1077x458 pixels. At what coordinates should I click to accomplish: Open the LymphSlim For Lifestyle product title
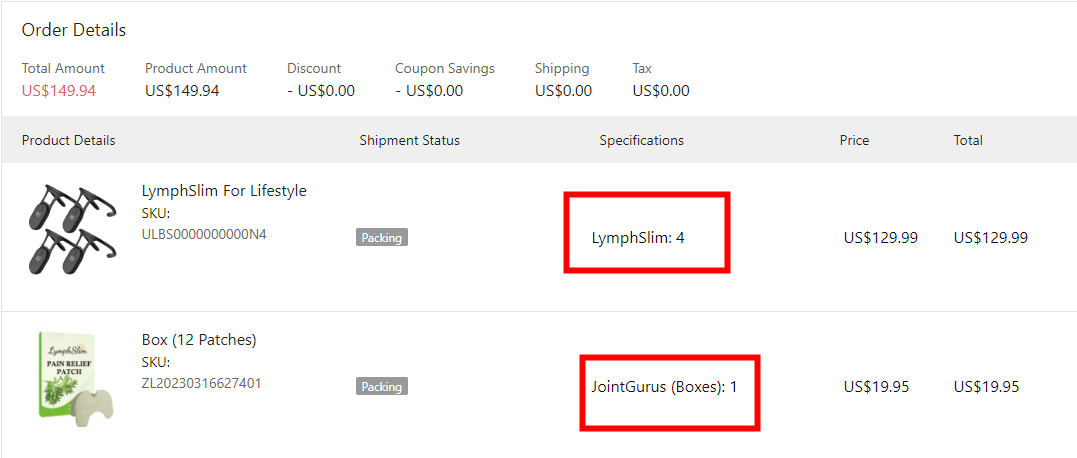[224, 191]
